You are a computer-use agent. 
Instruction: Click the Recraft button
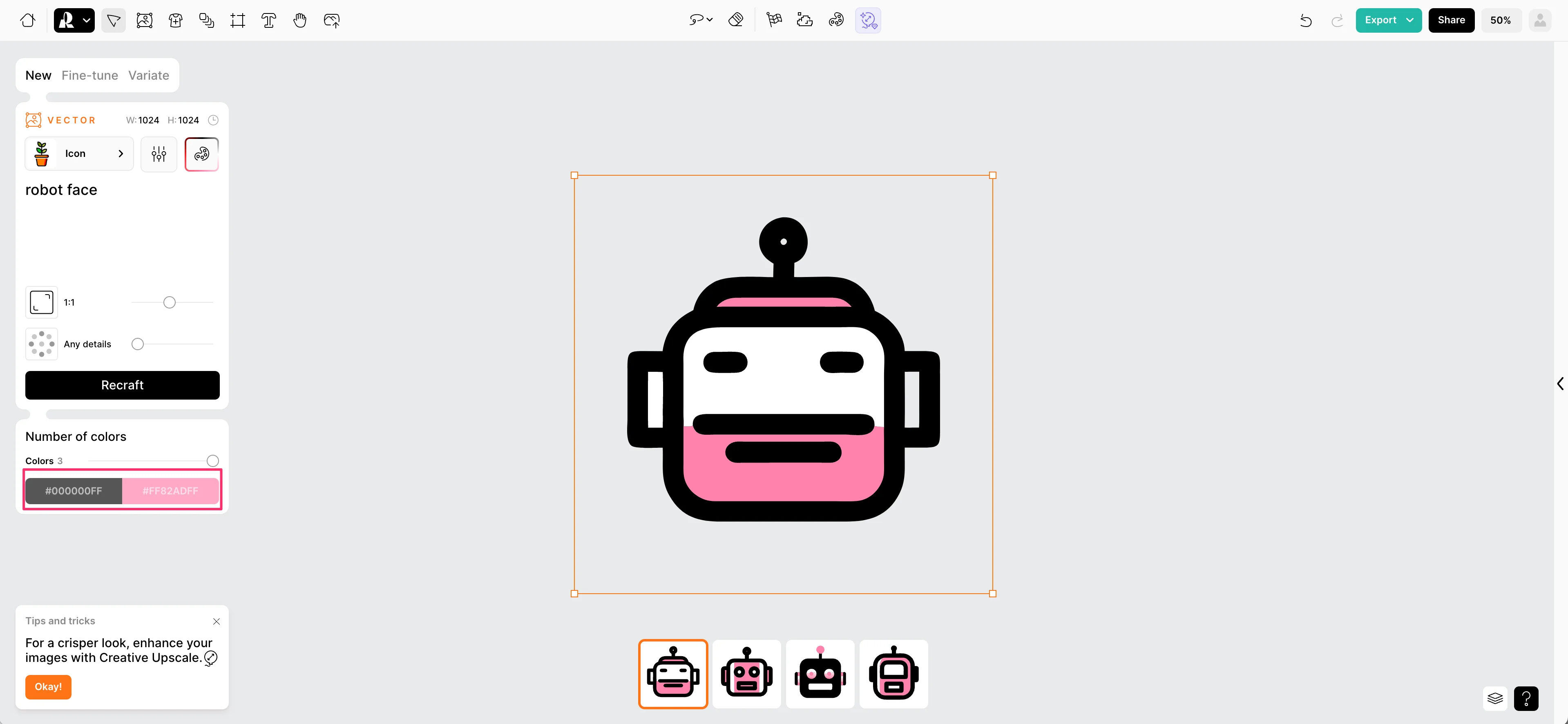click(122, 385)
